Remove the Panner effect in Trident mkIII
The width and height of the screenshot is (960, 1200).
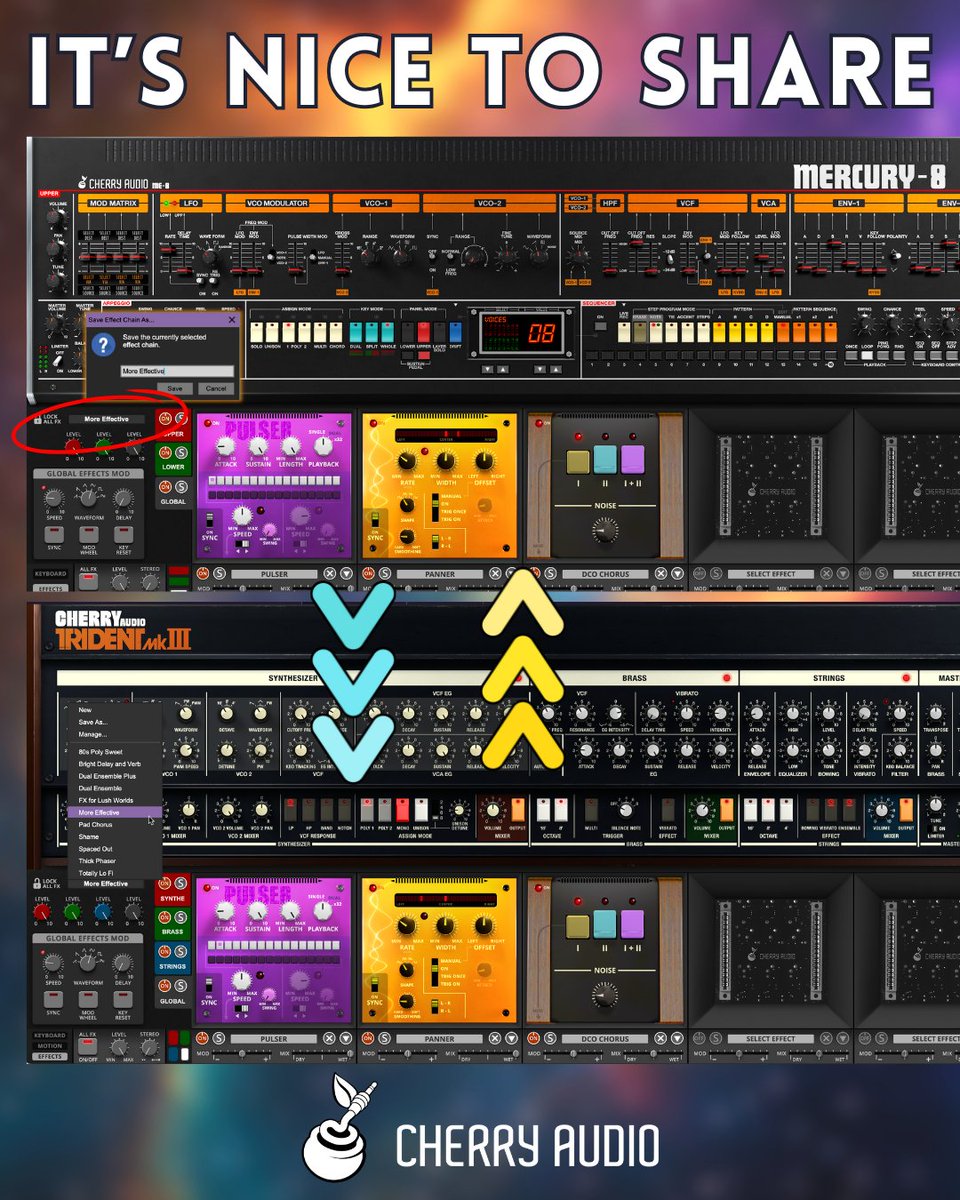point(495,1038)
